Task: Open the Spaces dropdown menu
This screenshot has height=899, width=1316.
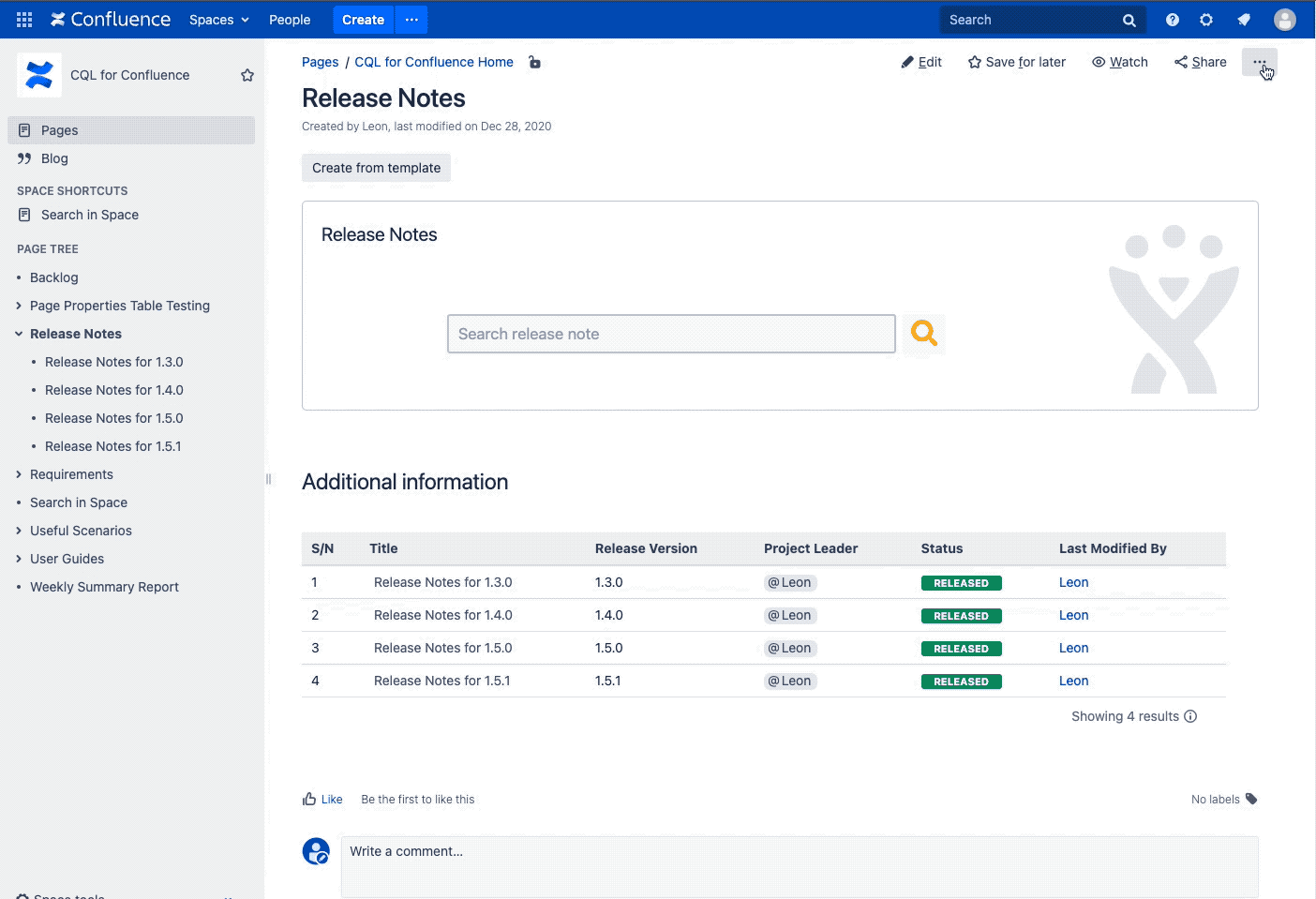Action: 218,20
